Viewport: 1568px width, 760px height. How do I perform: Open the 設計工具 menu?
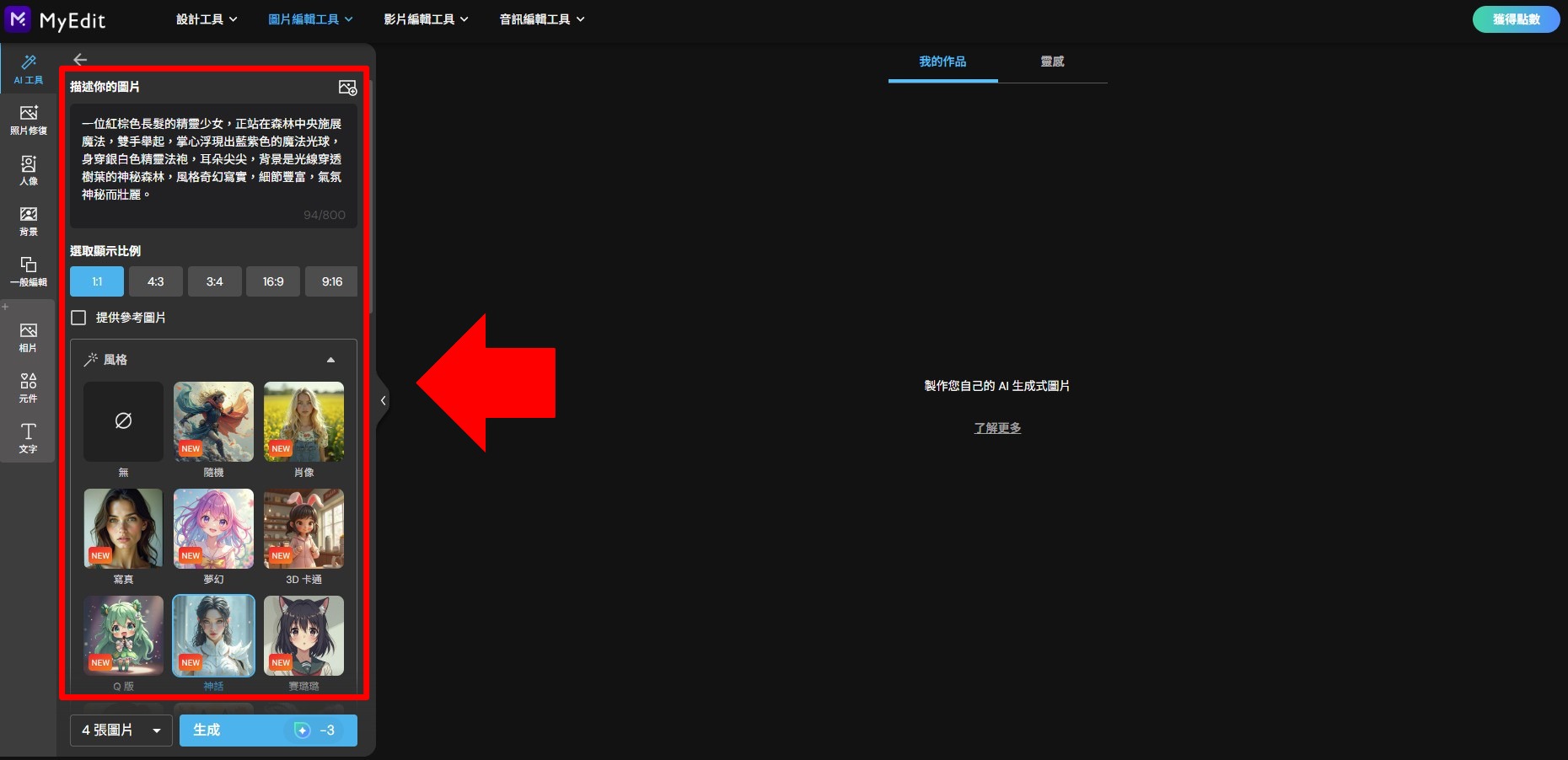point(207,19)
